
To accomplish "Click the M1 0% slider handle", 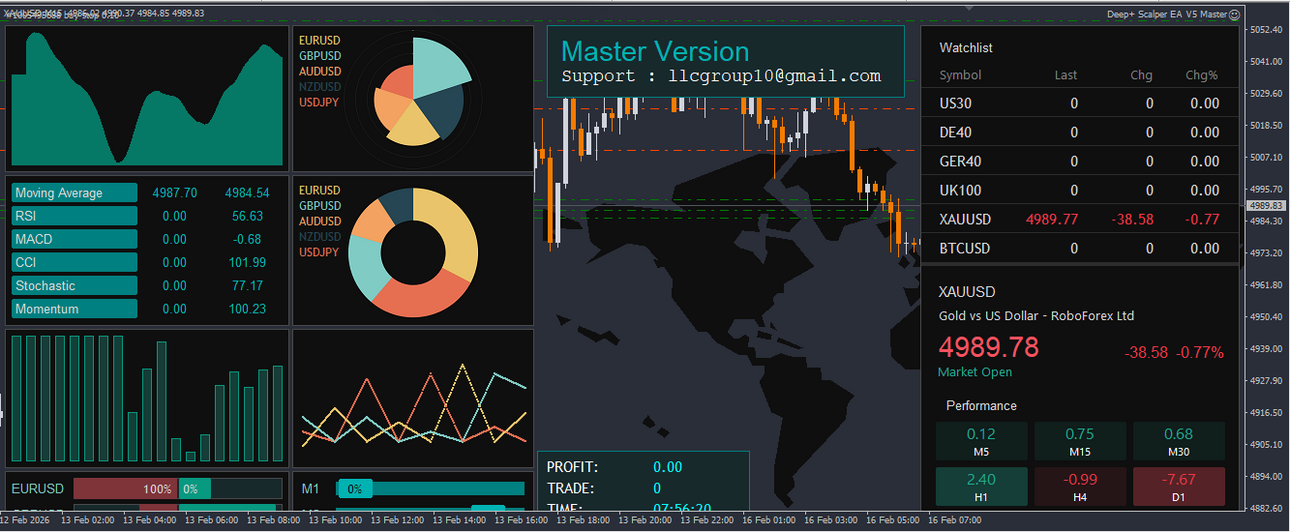I will (355, 489).
